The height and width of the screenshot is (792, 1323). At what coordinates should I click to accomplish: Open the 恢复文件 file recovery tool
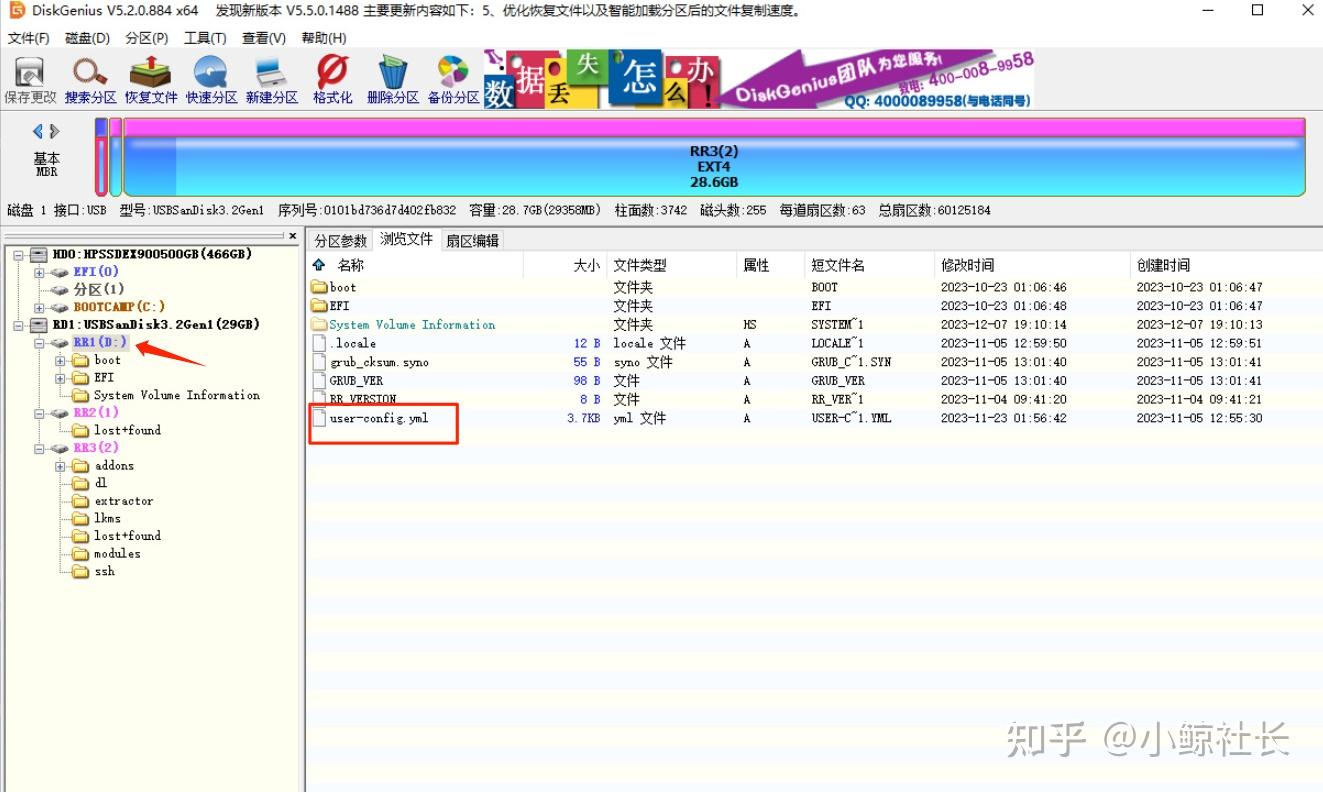tap(150, 78)
